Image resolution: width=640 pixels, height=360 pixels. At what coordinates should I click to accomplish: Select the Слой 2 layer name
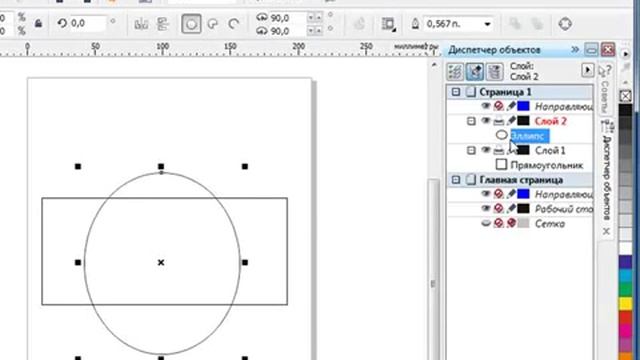click(551, 121)
